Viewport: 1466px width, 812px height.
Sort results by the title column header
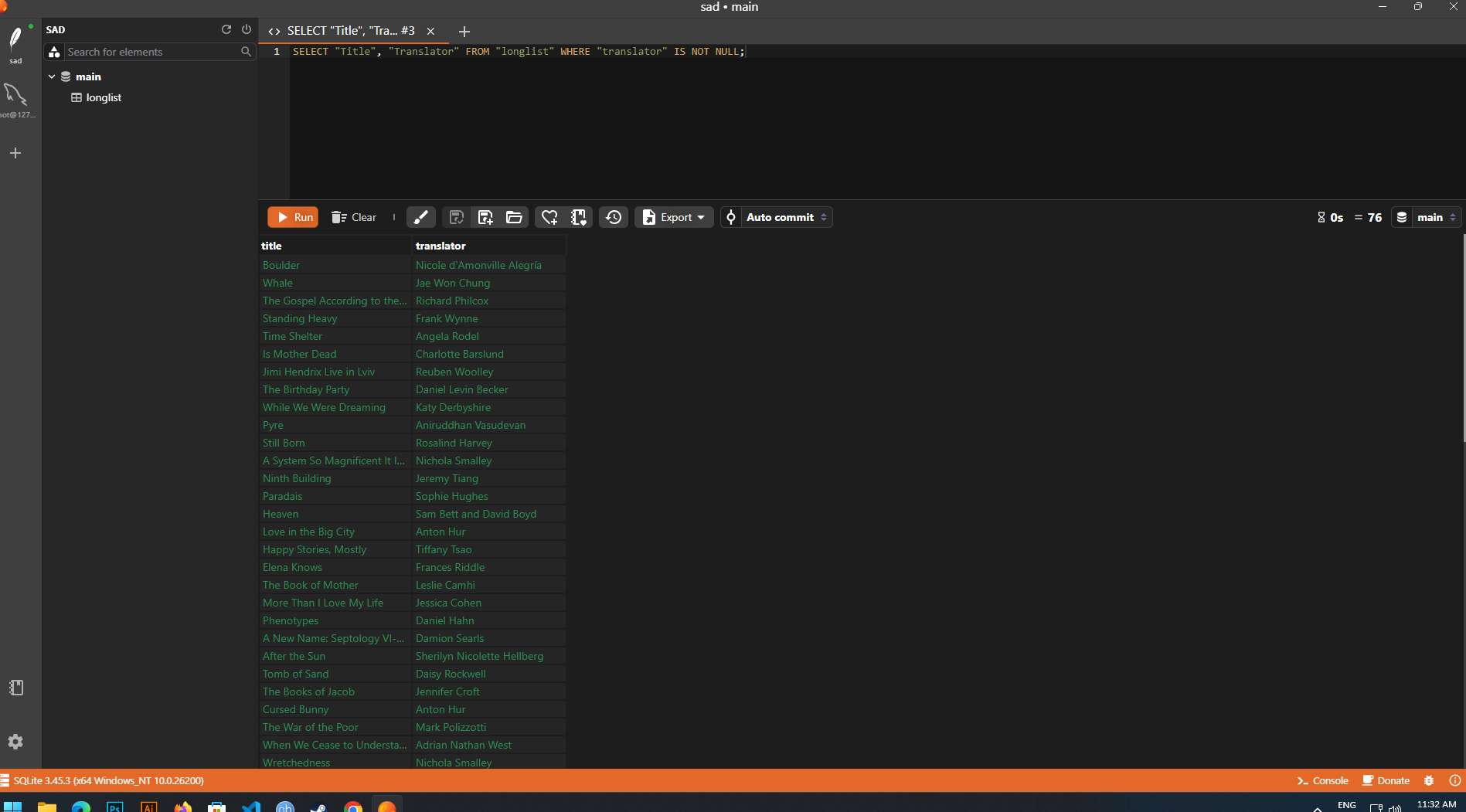tap(335, 246)
